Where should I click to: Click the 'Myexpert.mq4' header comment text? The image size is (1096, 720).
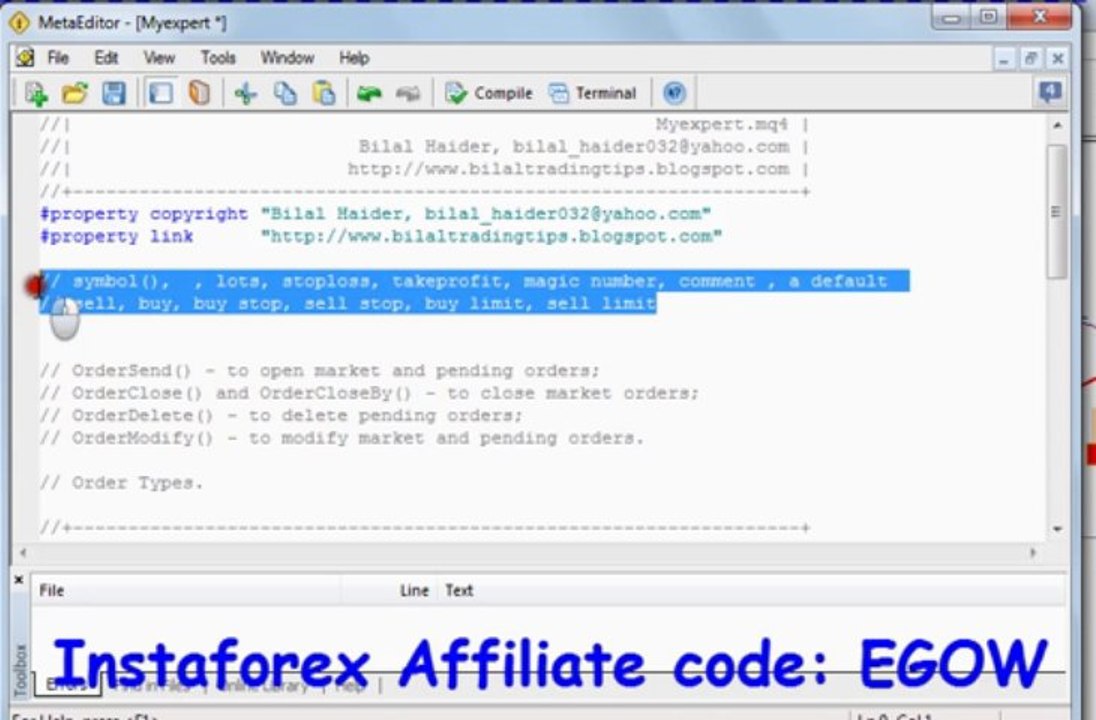pyautogui.click(x=721, y=124)
